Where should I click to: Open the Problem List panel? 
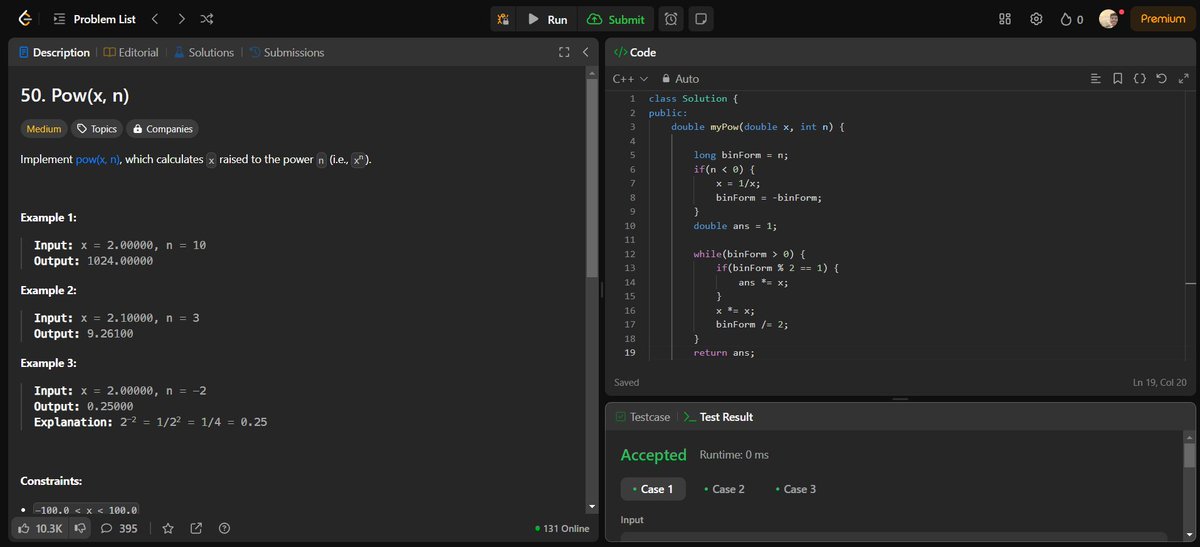95,19
